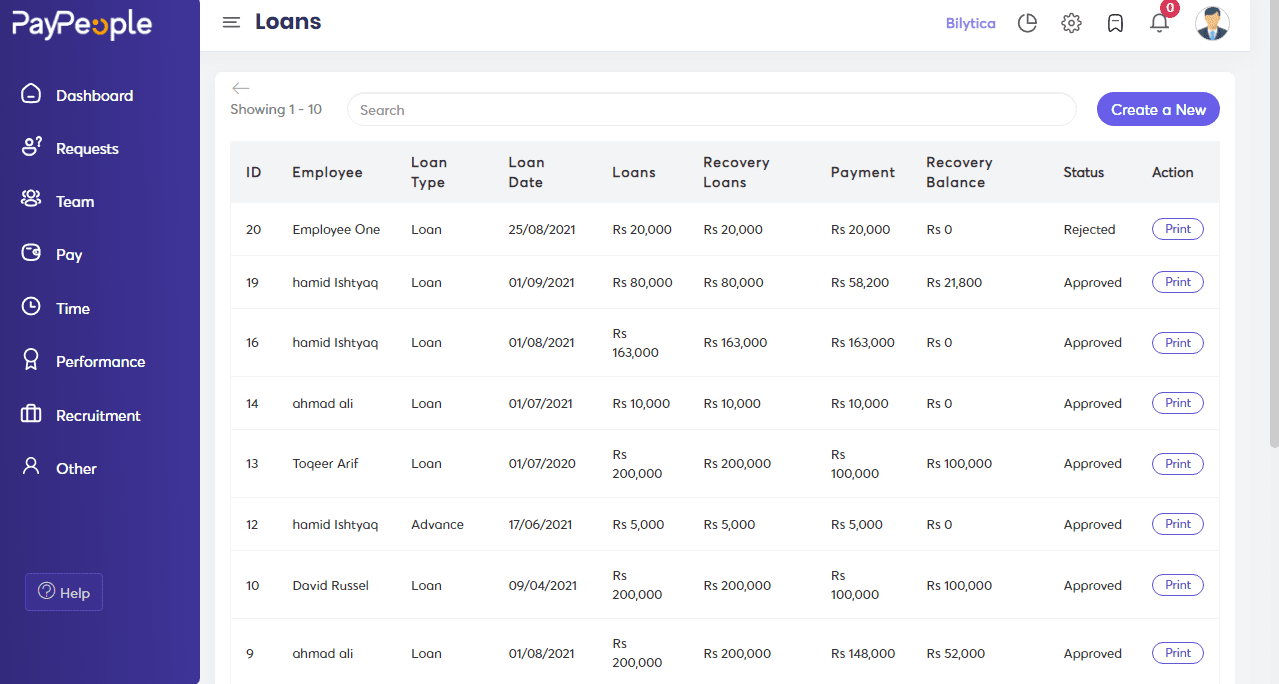Print loan ID 14
The width and height of the screenshot is (1279, 684).
pyautogui.click(x=1177, y=403)
